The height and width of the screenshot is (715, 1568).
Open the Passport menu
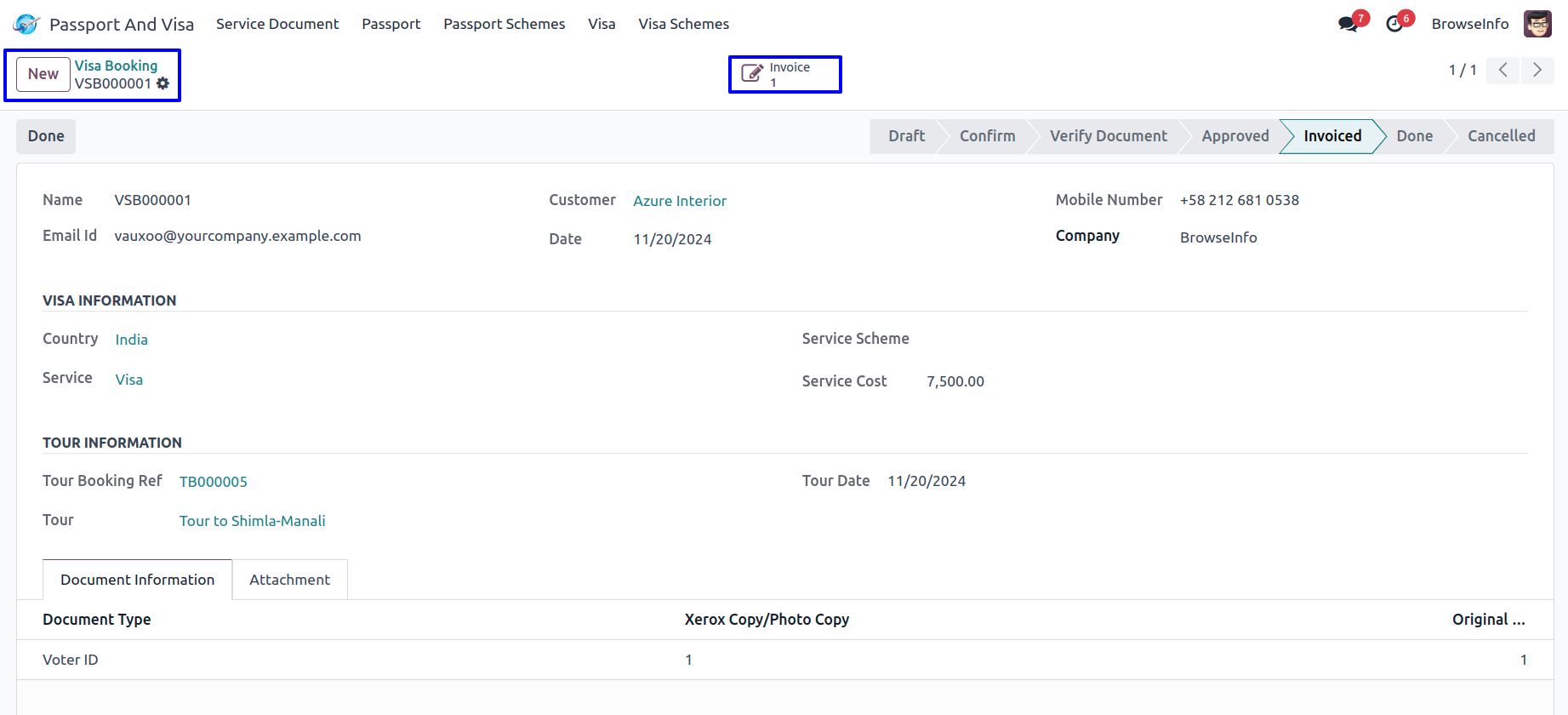coord(391,24)
